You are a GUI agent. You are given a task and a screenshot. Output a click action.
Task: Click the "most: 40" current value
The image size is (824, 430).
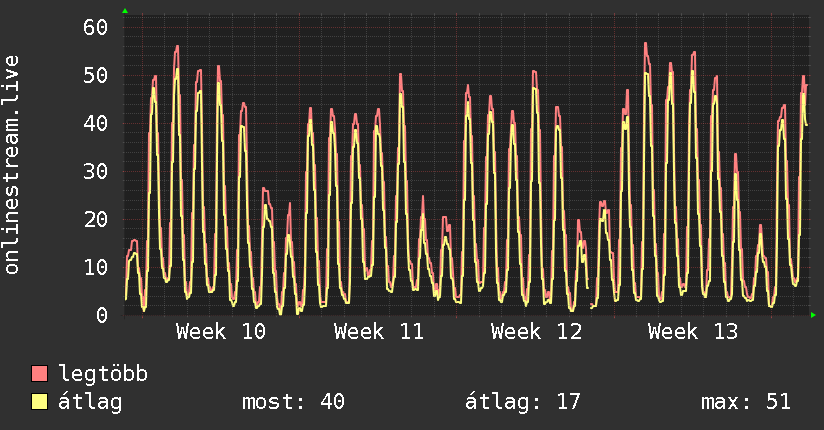click(293, 402)
